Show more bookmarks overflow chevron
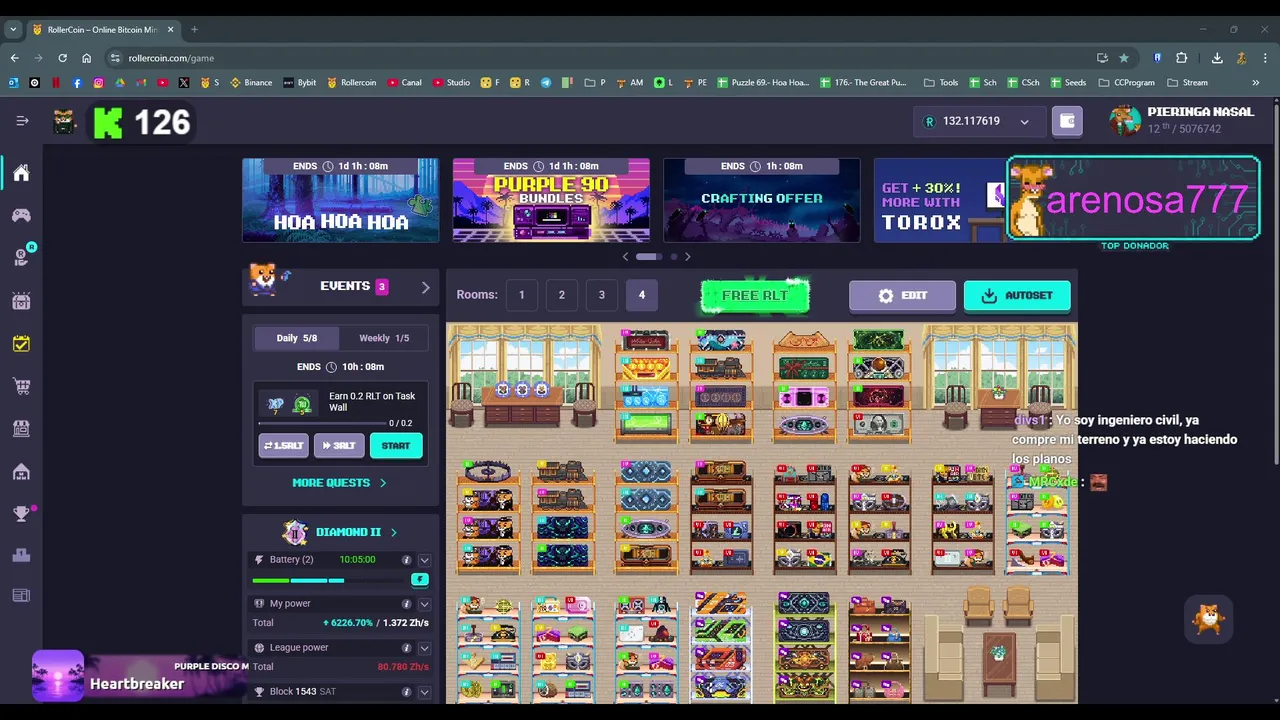Viewport: 1280px width, 720px height. click(1256, 83)
